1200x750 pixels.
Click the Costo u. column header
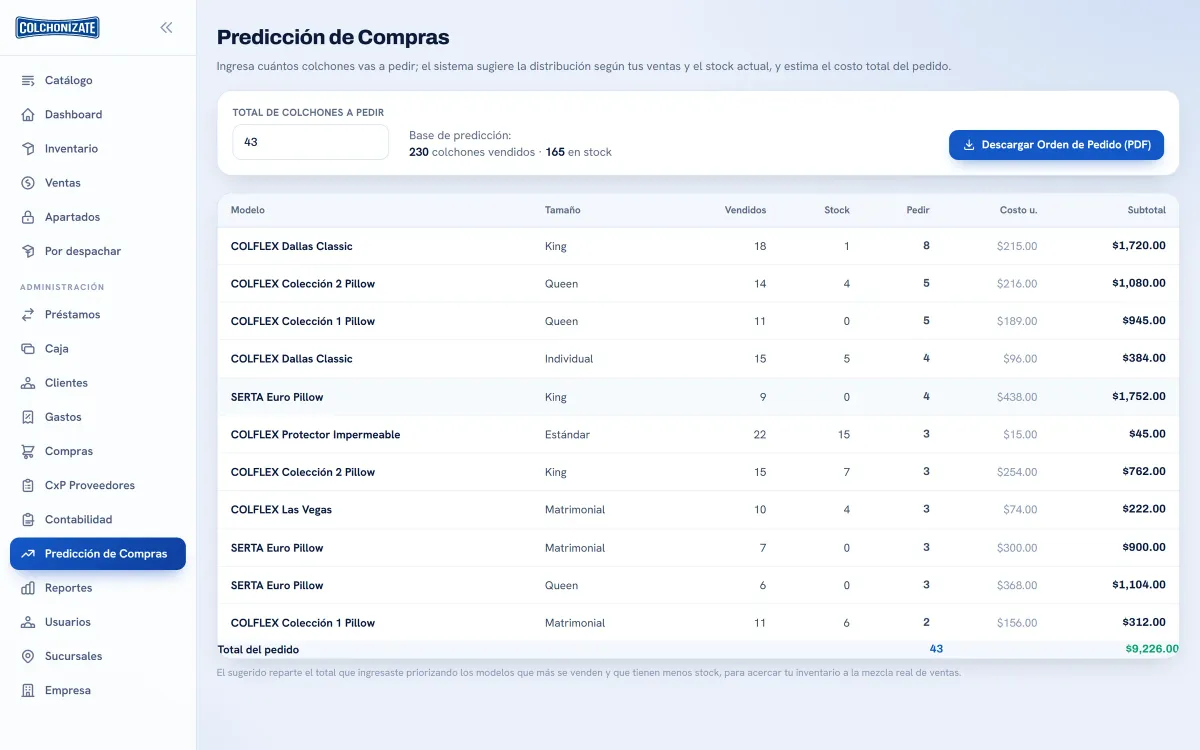pos(1018,210)
